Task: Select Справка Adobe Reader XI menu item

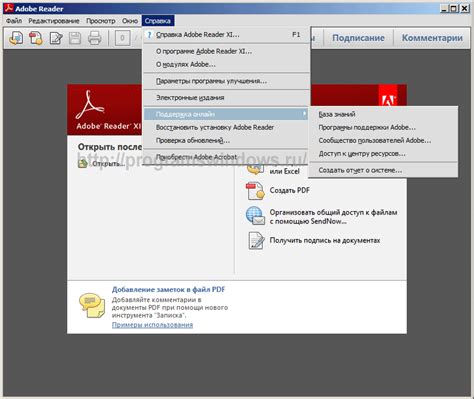Action: click(x=226, y=35)
